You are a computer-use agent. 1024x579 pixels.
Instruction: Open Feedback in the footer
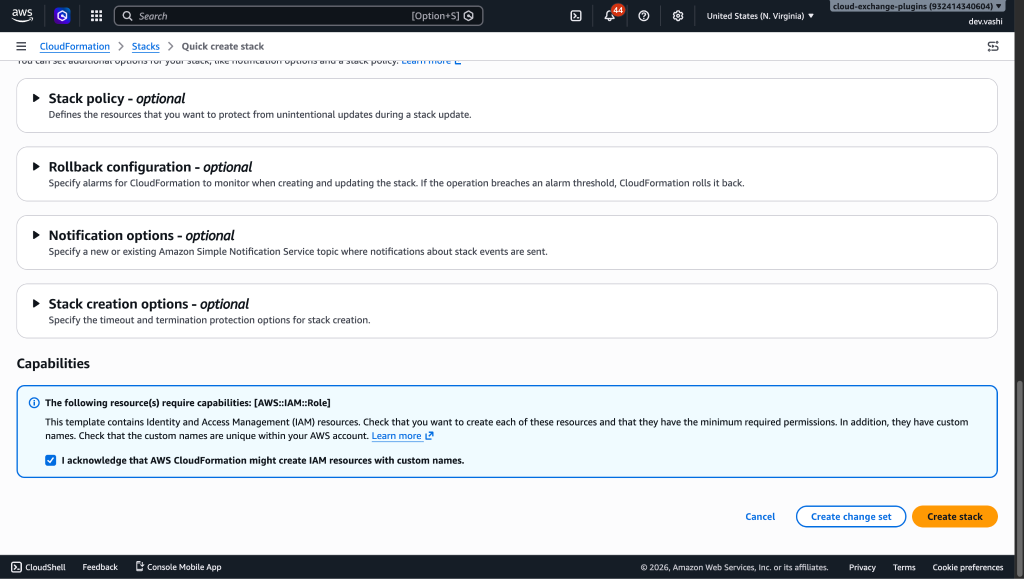click(x=100, y=567)
